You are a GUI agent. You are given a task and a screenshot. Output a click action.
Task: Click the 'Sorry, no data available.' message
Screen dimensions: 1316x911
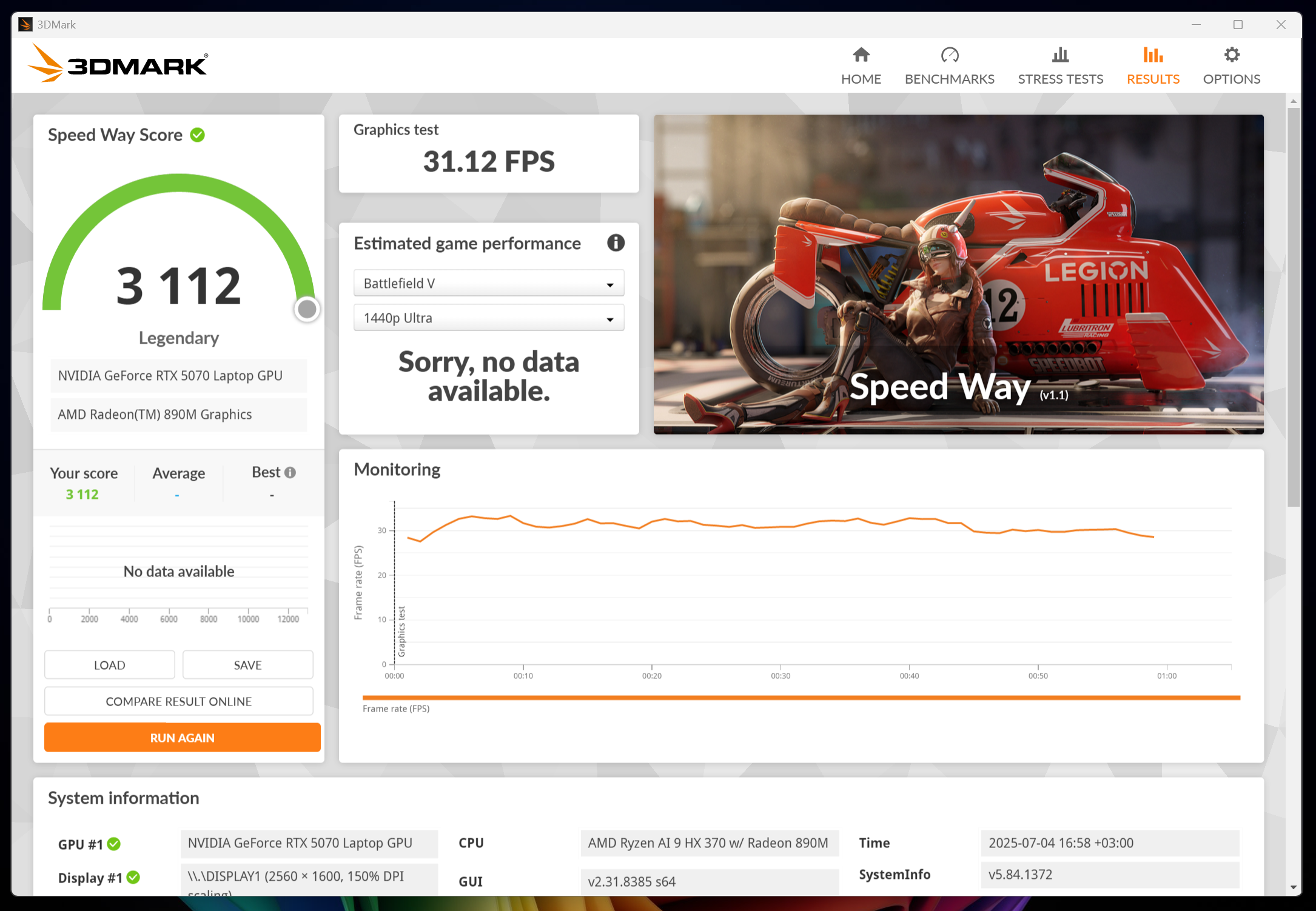(489, 376)
